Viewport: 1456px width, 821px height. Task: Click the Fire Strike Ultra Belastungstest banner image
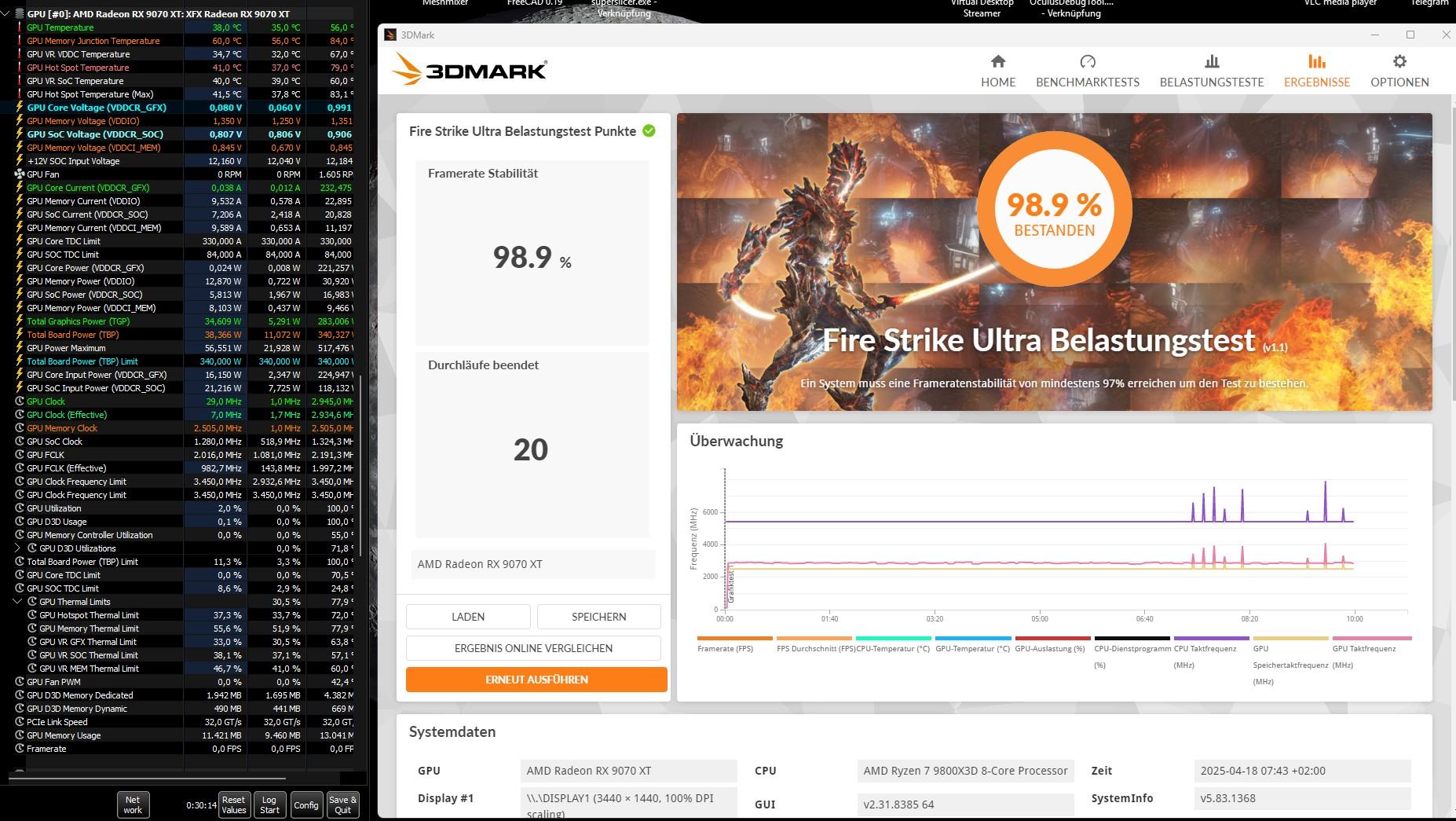[x=1054, y=262]
